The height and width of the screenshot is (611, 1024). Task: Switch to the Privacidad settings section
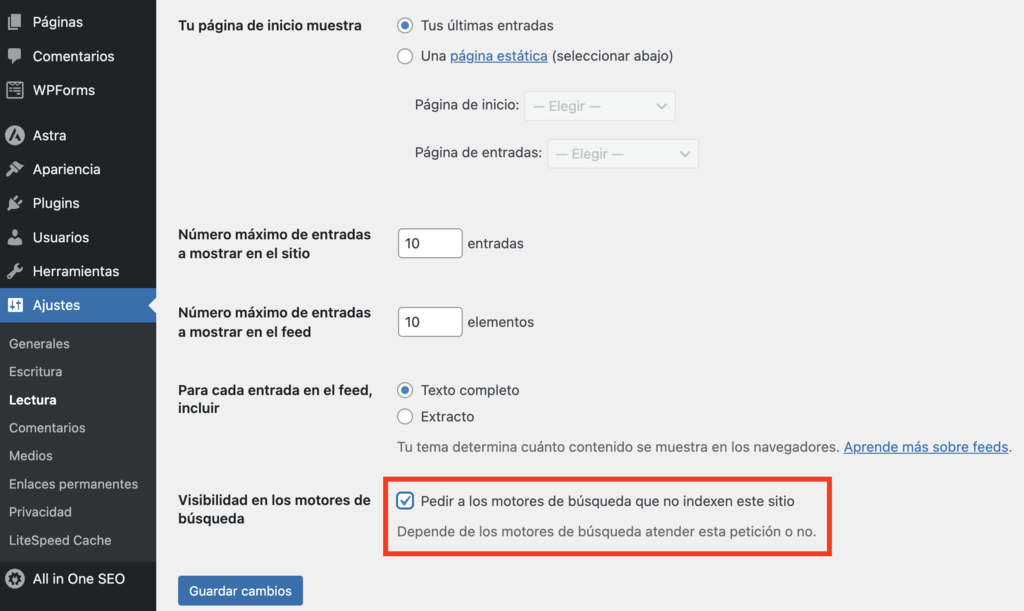pyautogui.click(x=40, y=511)
